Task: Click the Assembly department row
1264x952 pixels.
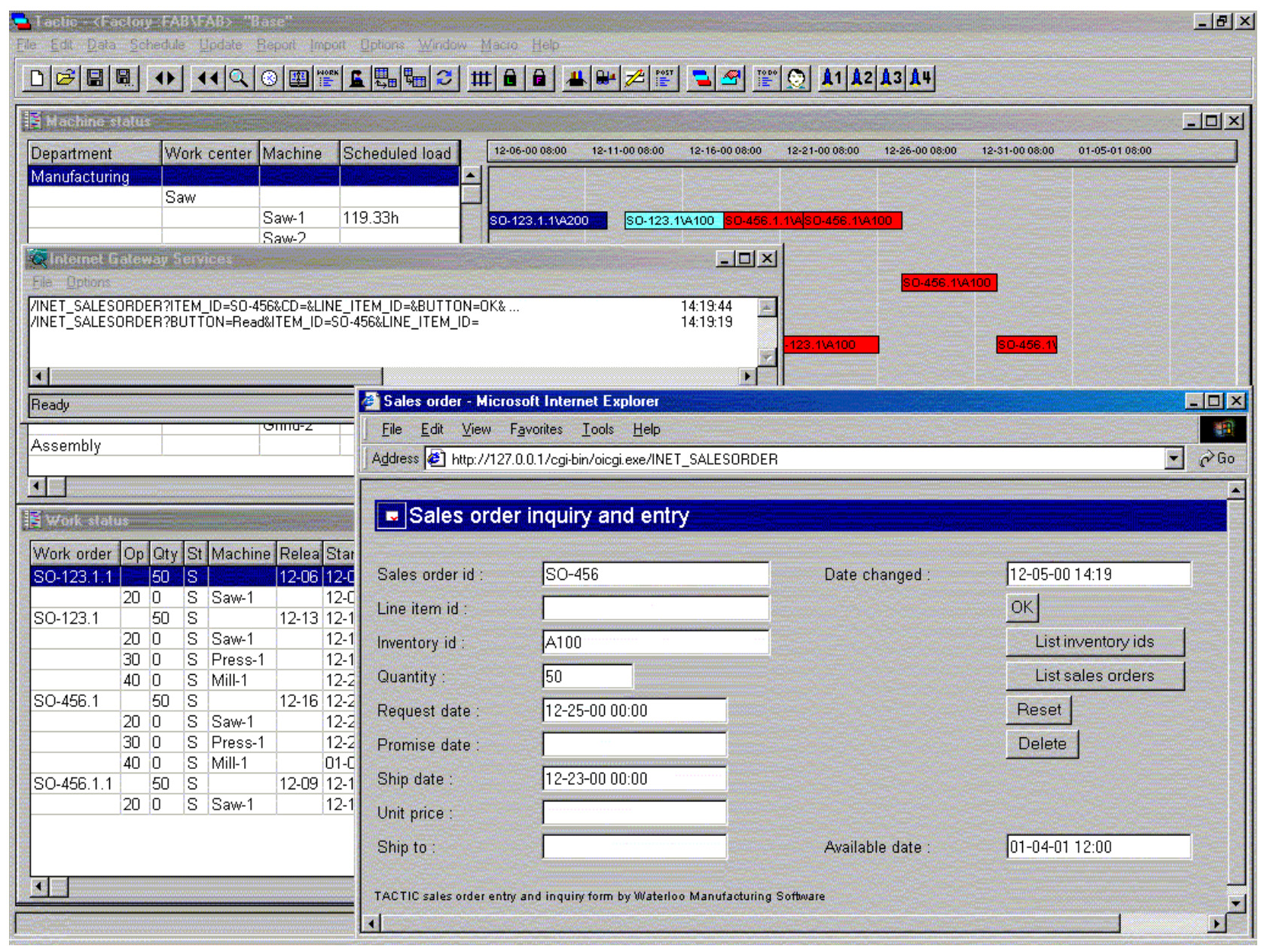Action: (x=191, y=445)
